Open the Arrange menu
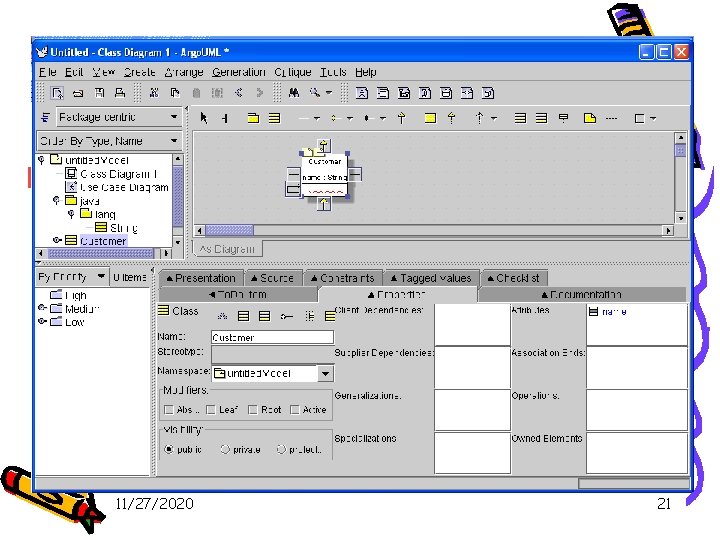The width and height of the screenshot is (720, 540). [184, 72]
